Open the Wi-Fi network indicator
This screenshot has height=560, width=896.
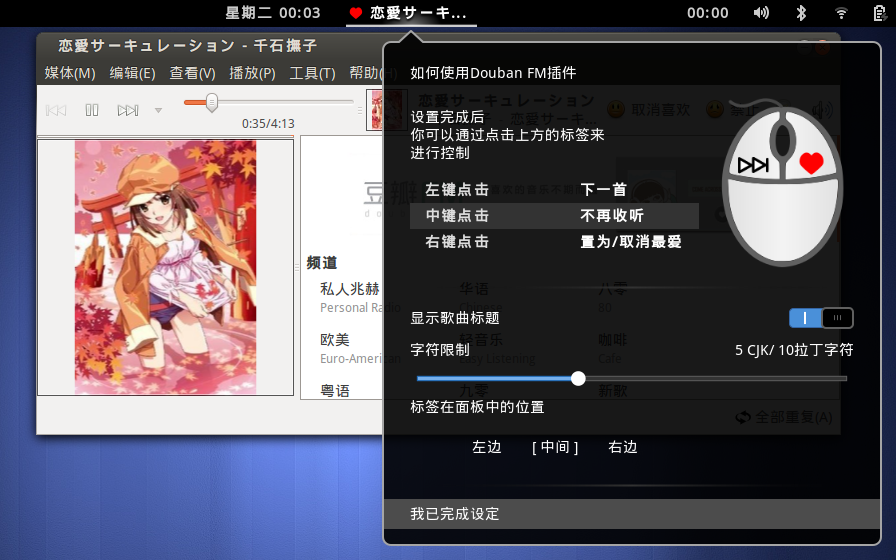coord(841,13)
